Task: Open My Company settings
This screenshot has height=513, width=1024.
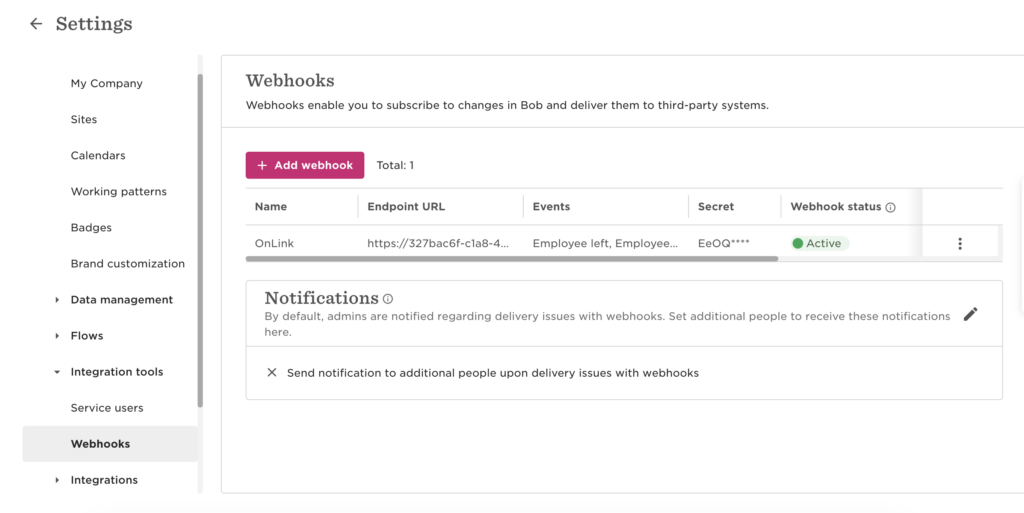Action: (x=106, y=84)
